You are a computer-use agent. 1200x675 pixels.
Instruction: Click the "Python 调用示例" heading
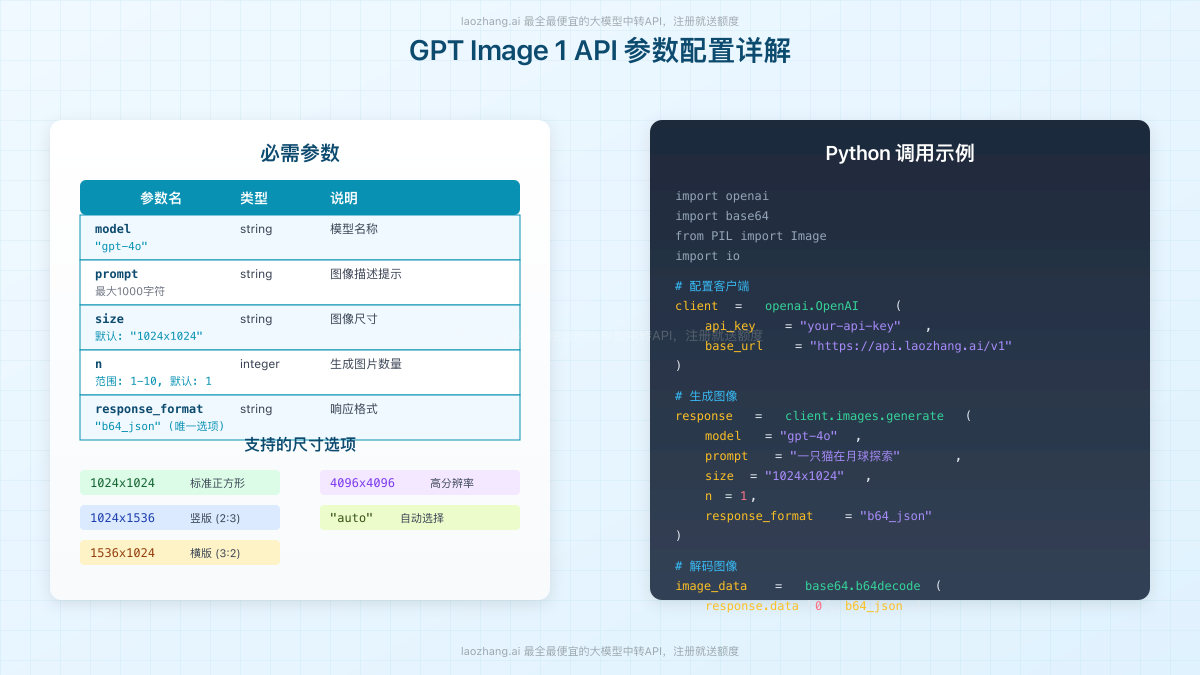click(900, 153)
